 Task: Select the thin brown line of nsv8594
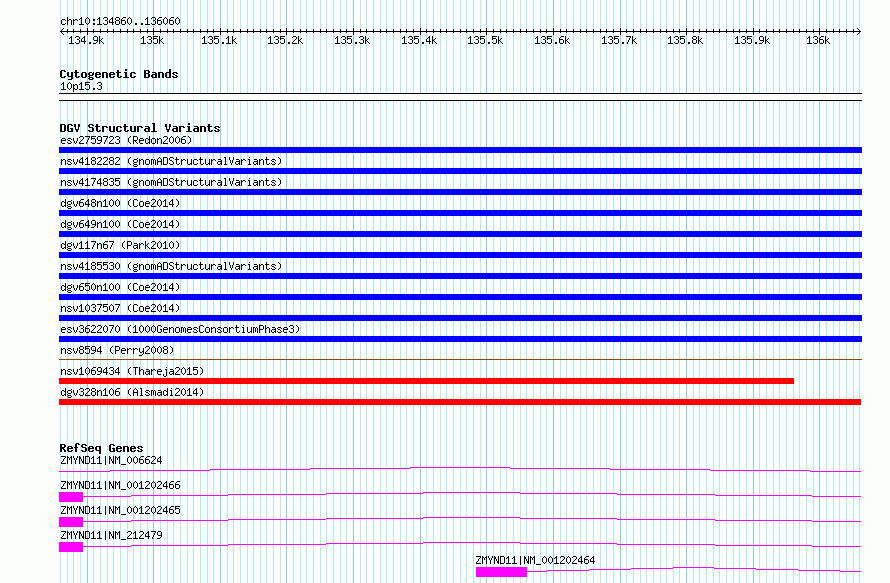(460, 359)
